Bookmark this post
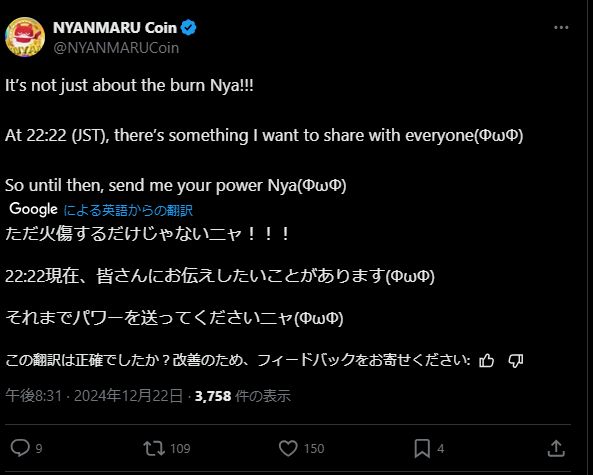The width and height of the screenshot is (593, 475). click(x=422, y=449)
